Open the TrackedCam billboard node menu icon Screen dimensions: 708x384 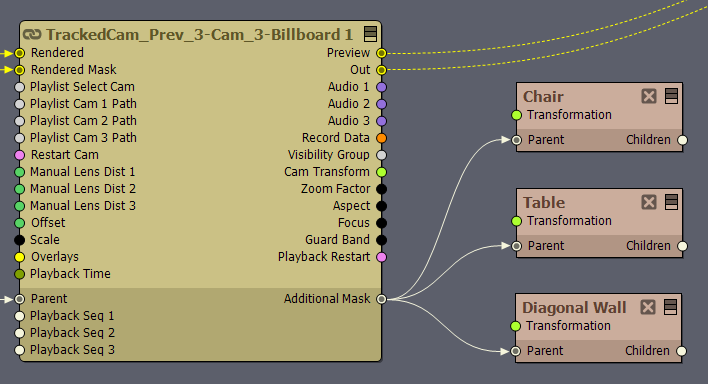coord(370,34)
